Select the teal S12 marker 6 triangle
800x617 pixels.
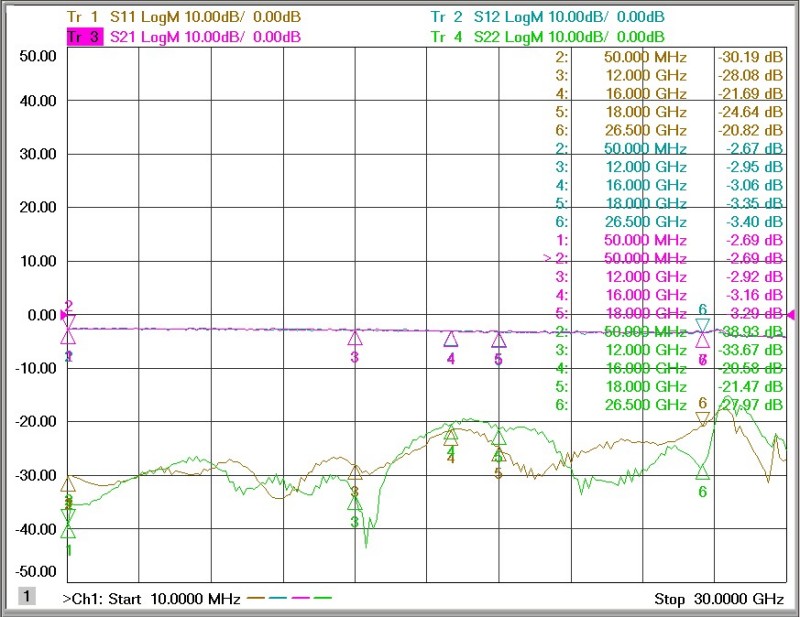point(703,325)
